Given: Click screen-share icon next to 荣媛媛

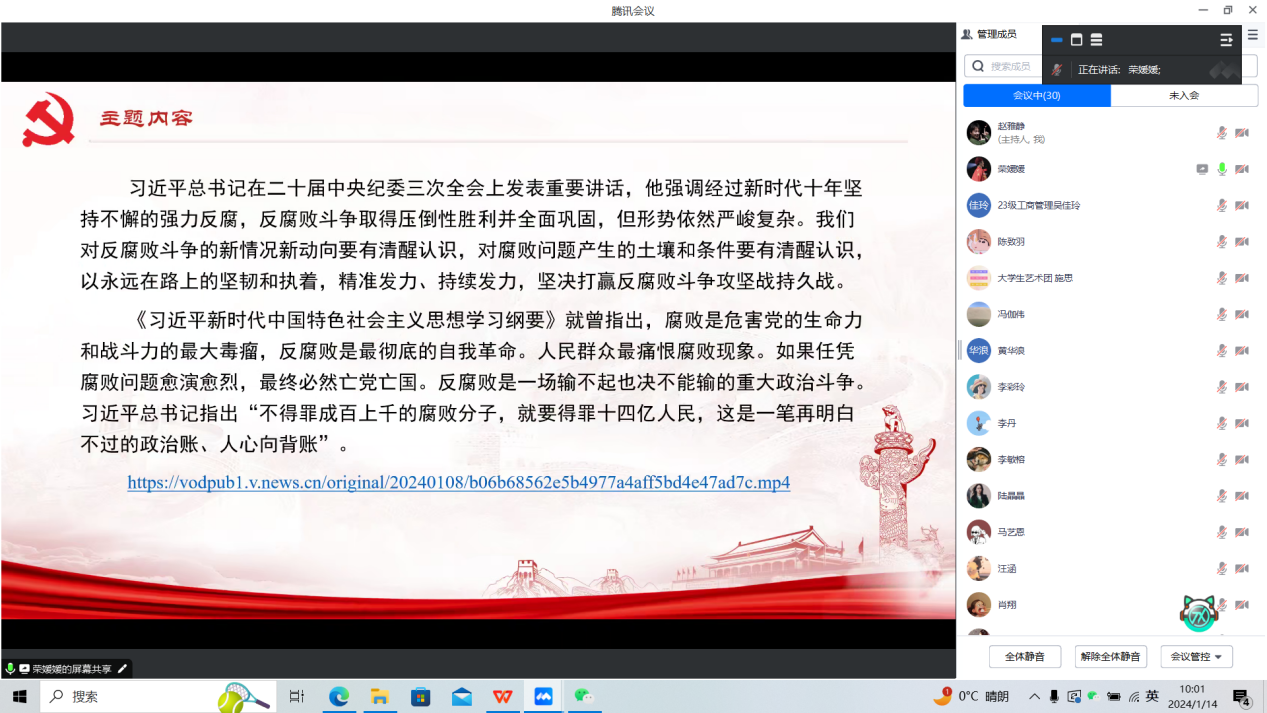Looking at the screenshot, I should 1202,169.
